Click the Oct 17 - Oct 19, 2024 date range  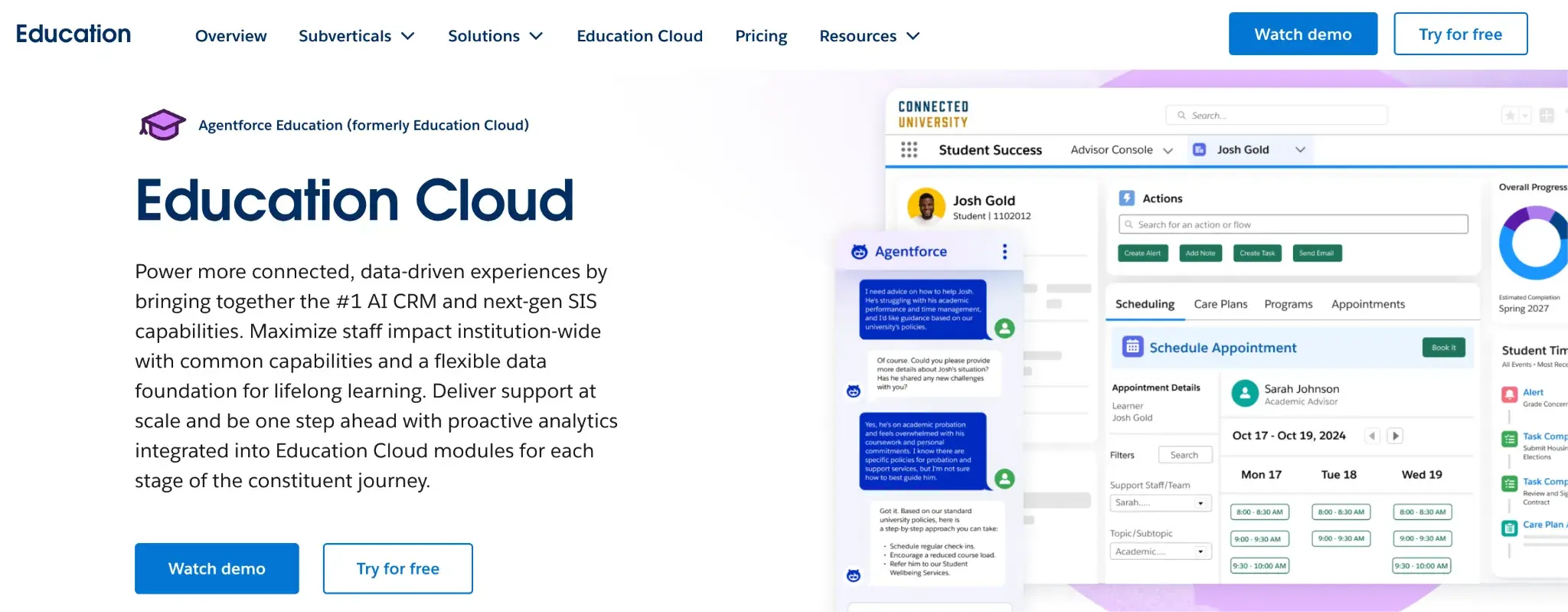pos(1289,436)
